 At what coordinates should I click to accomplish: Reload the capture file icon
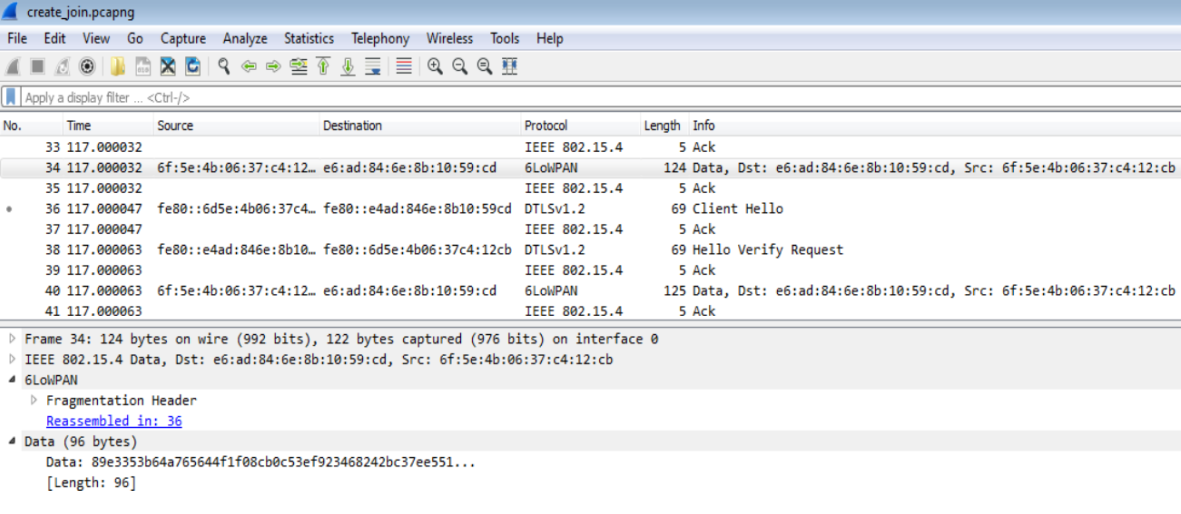tap(193, 67)
